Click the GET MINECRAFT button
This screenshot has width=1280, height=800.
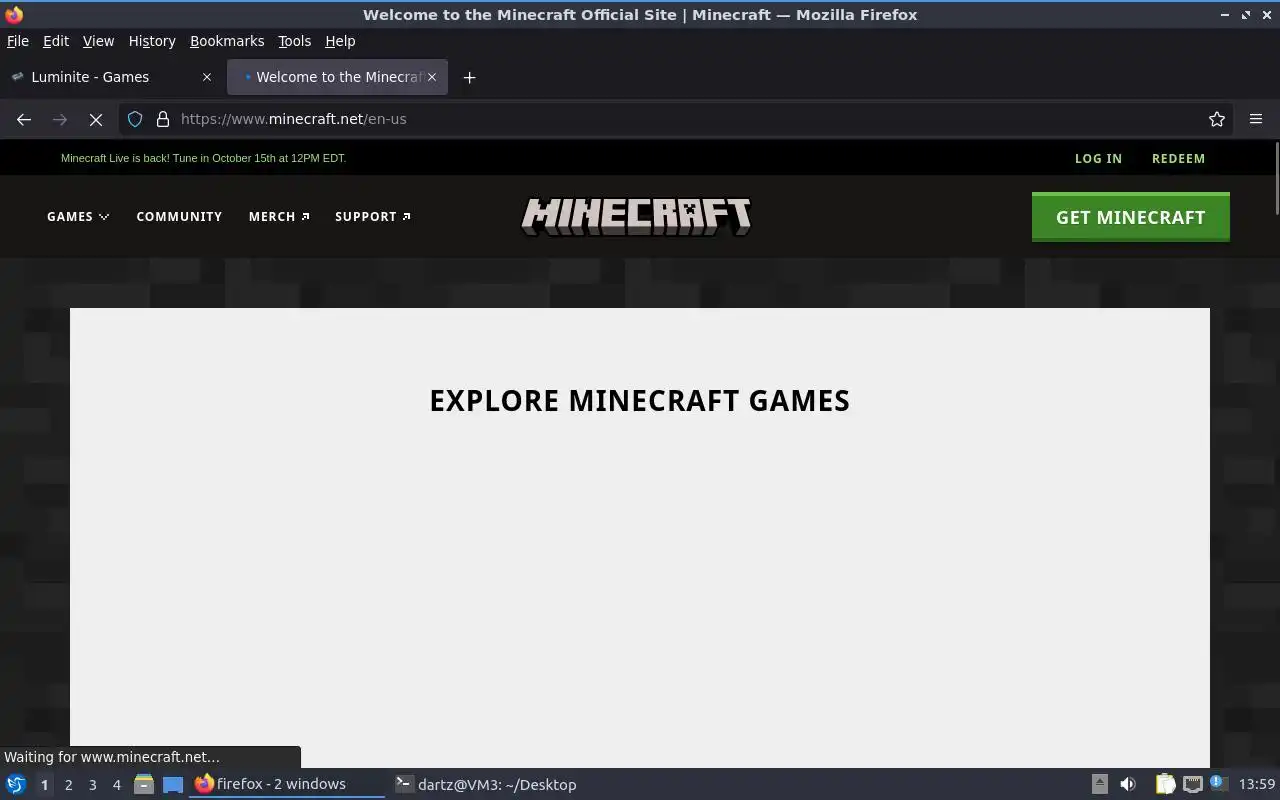tap(1130, 217)
